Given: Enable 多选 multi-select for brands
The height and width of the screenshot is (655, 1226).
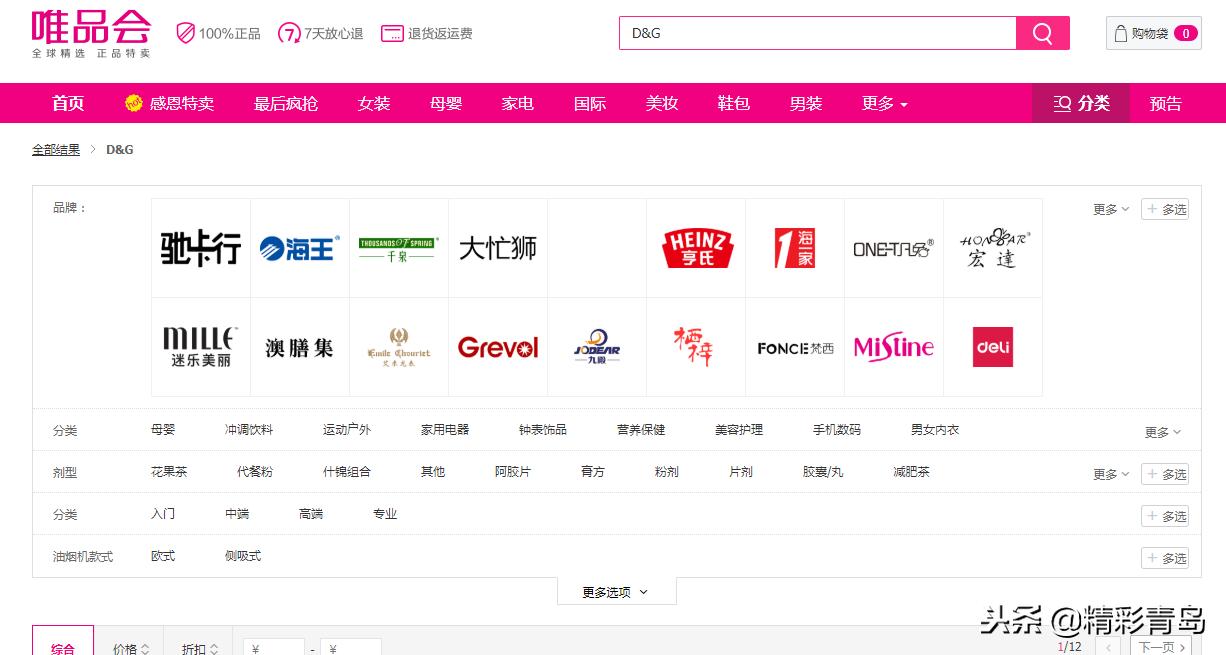Looking at the screenshot, I should coord(1166,209).
